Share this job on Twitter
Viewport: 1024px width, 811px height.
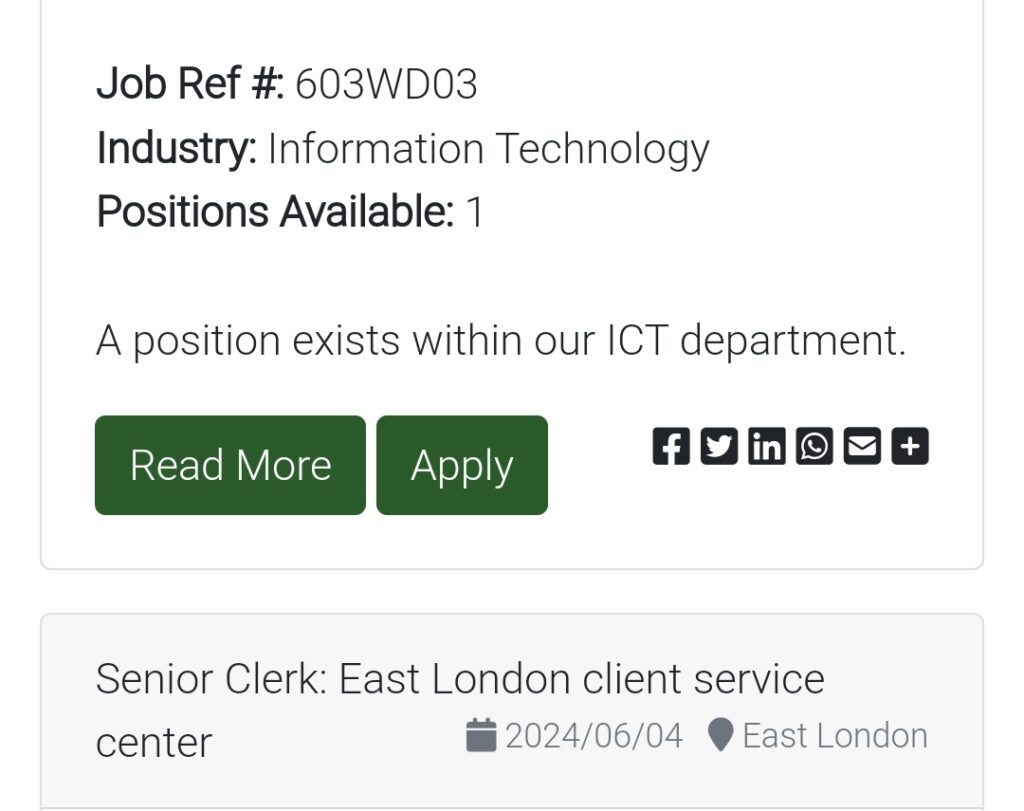point(719,447)
